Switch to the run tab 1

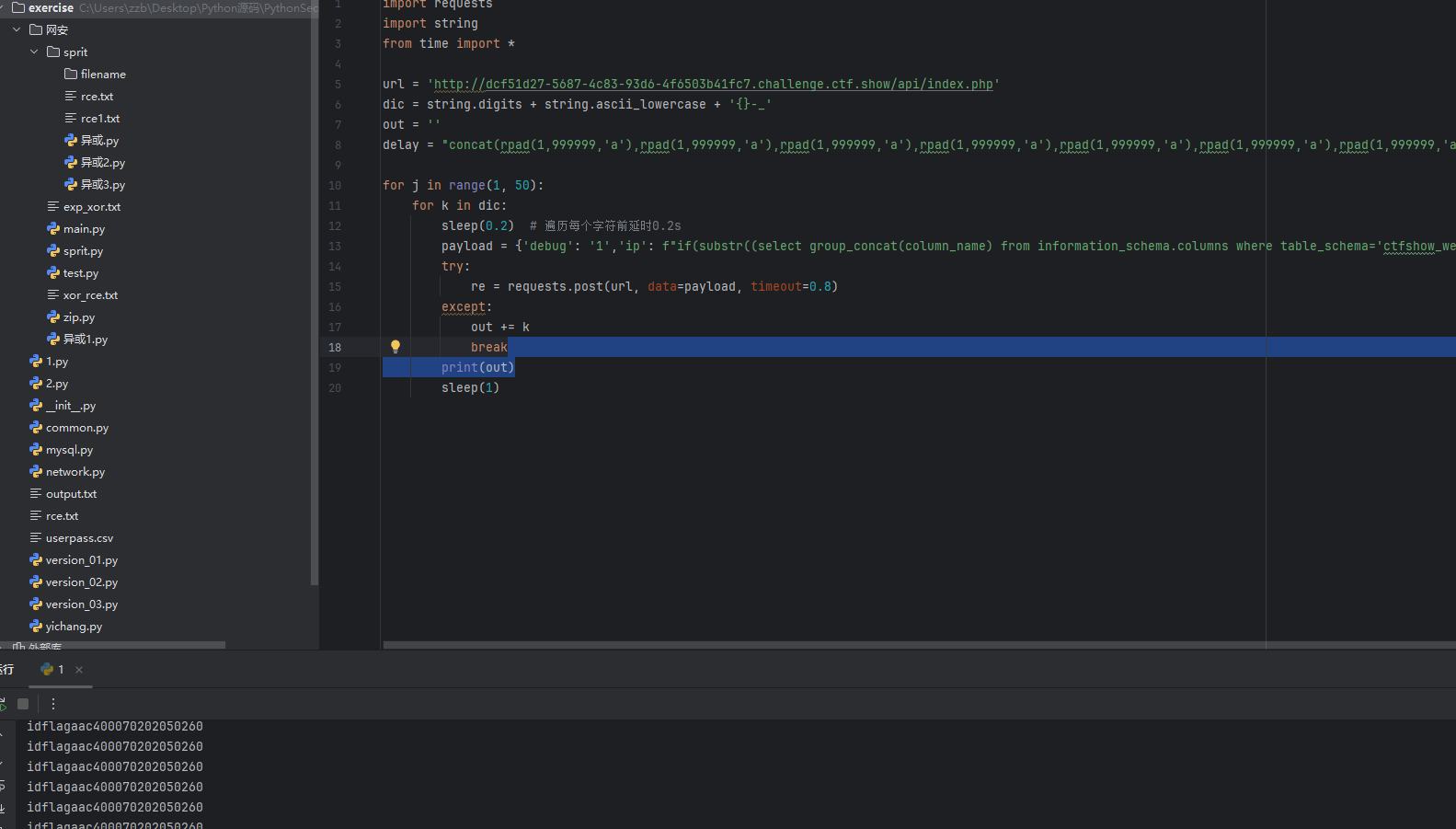(53, 670)
